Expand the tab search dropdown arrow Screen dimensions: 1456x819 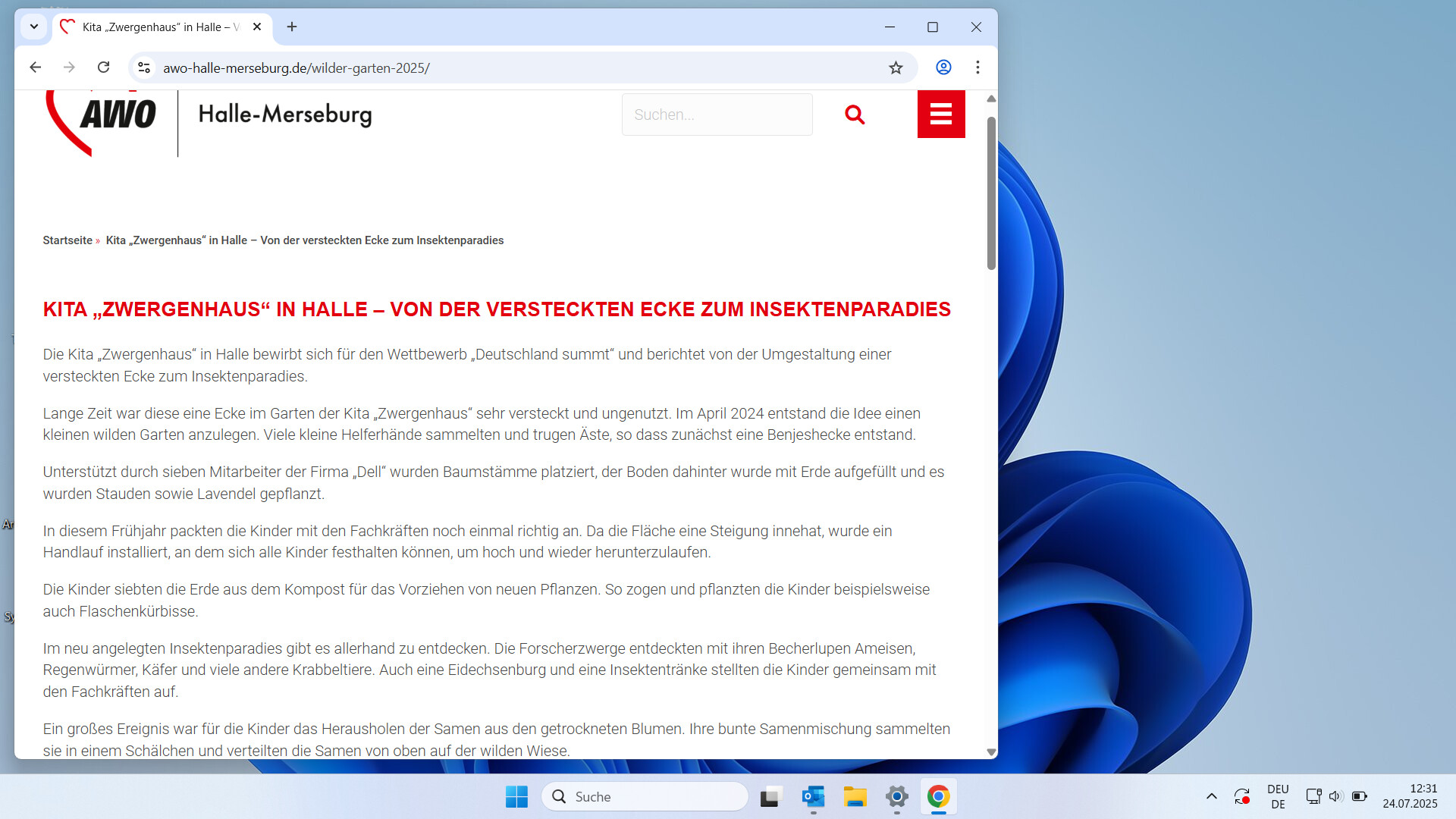(33, 27)
